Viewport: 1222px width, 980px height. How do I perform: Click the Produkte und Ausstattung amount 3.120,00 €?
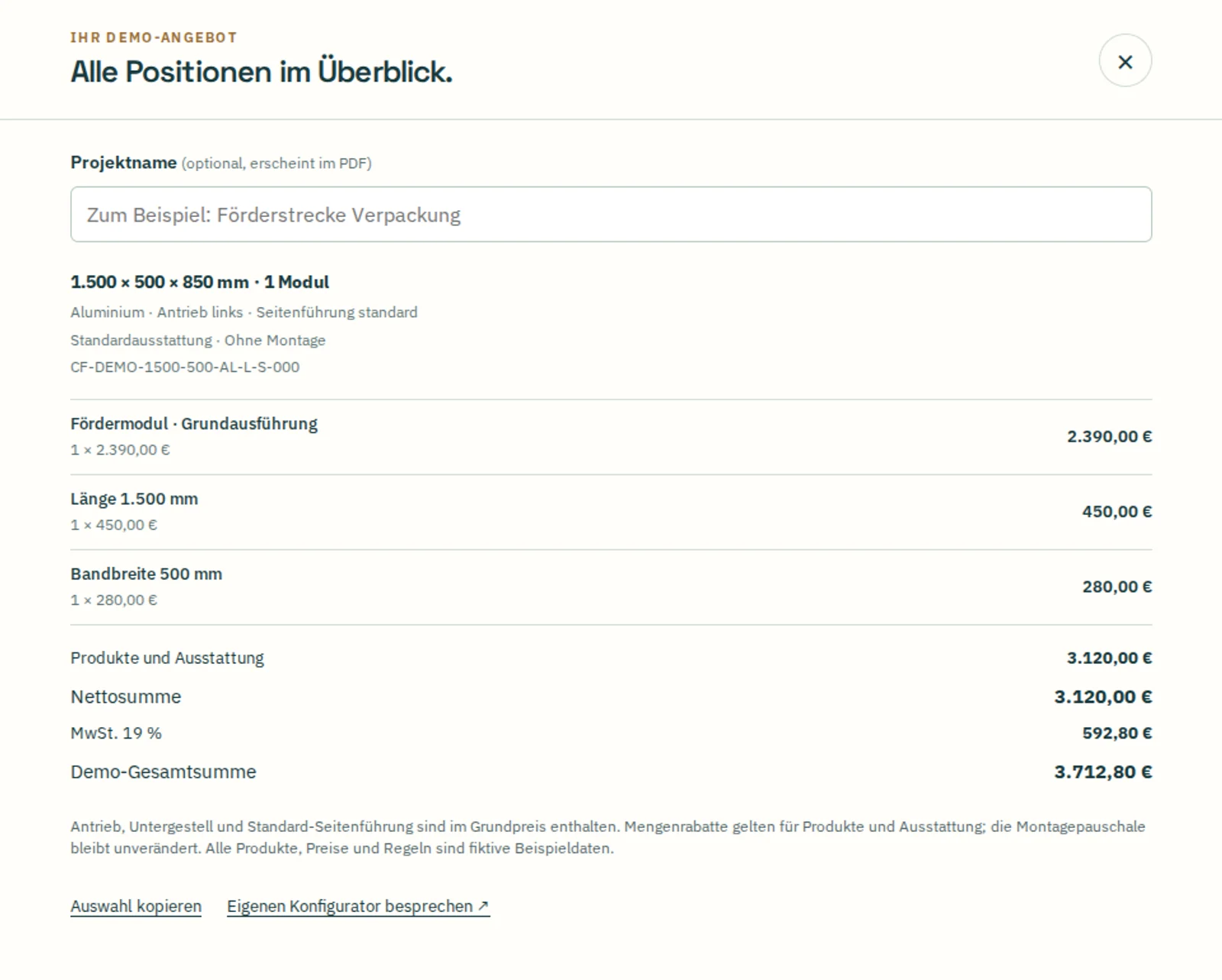(x=1109, y=658)
